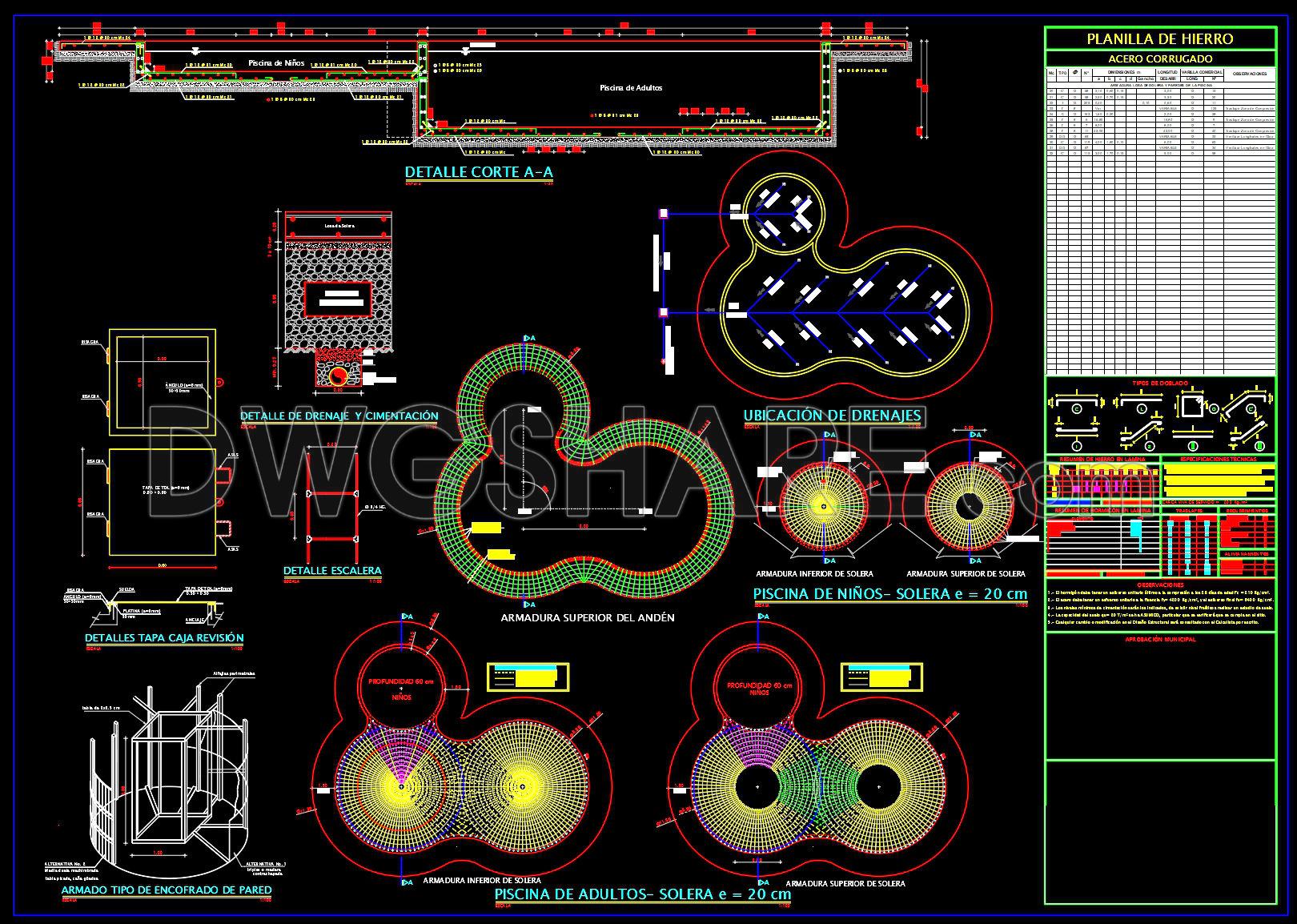1297x924 pixels.
Task: Click the square stirrup bend type diagram
Action: click(x=1191, y=406)
